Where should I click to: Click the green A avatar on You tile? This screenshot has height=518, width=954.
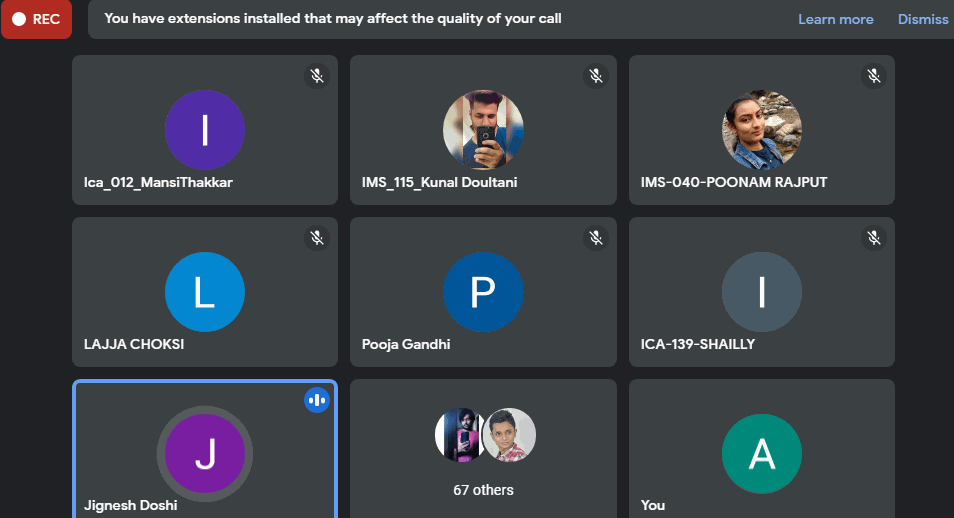761,454
